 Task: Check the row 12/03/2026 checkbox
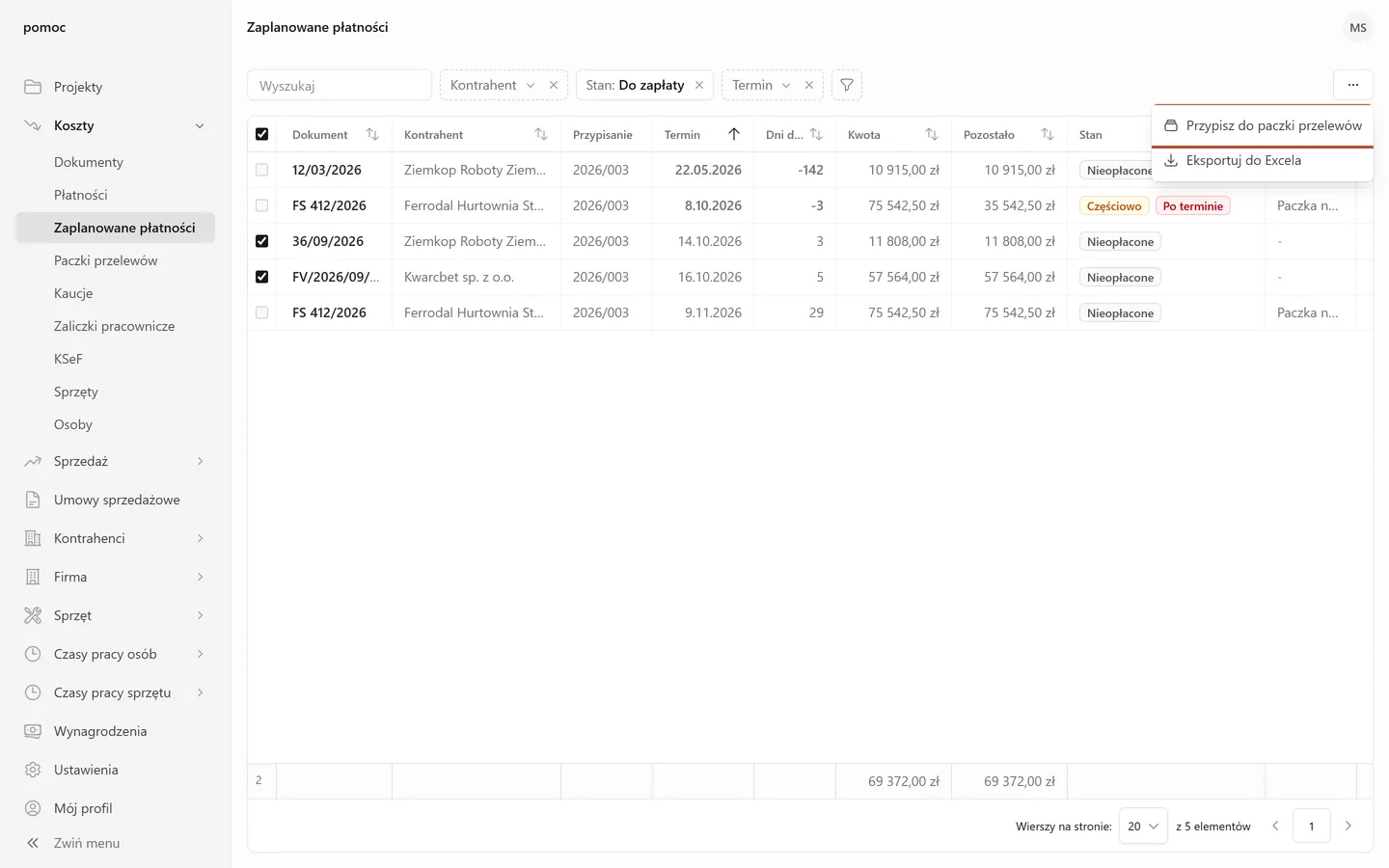(261, 170)
